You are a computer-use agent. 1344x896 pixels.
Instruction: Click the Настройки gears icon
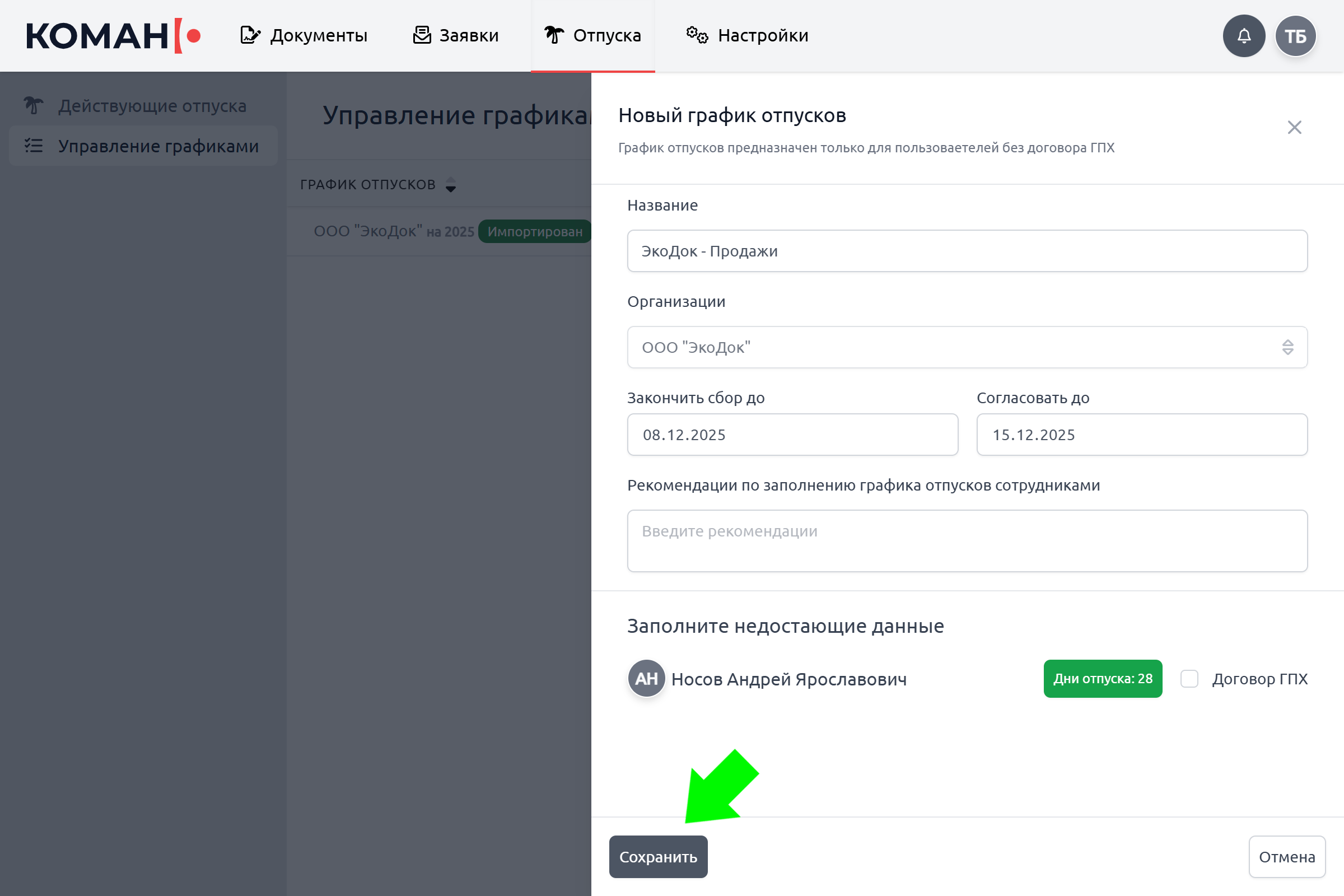click(697, 35)
